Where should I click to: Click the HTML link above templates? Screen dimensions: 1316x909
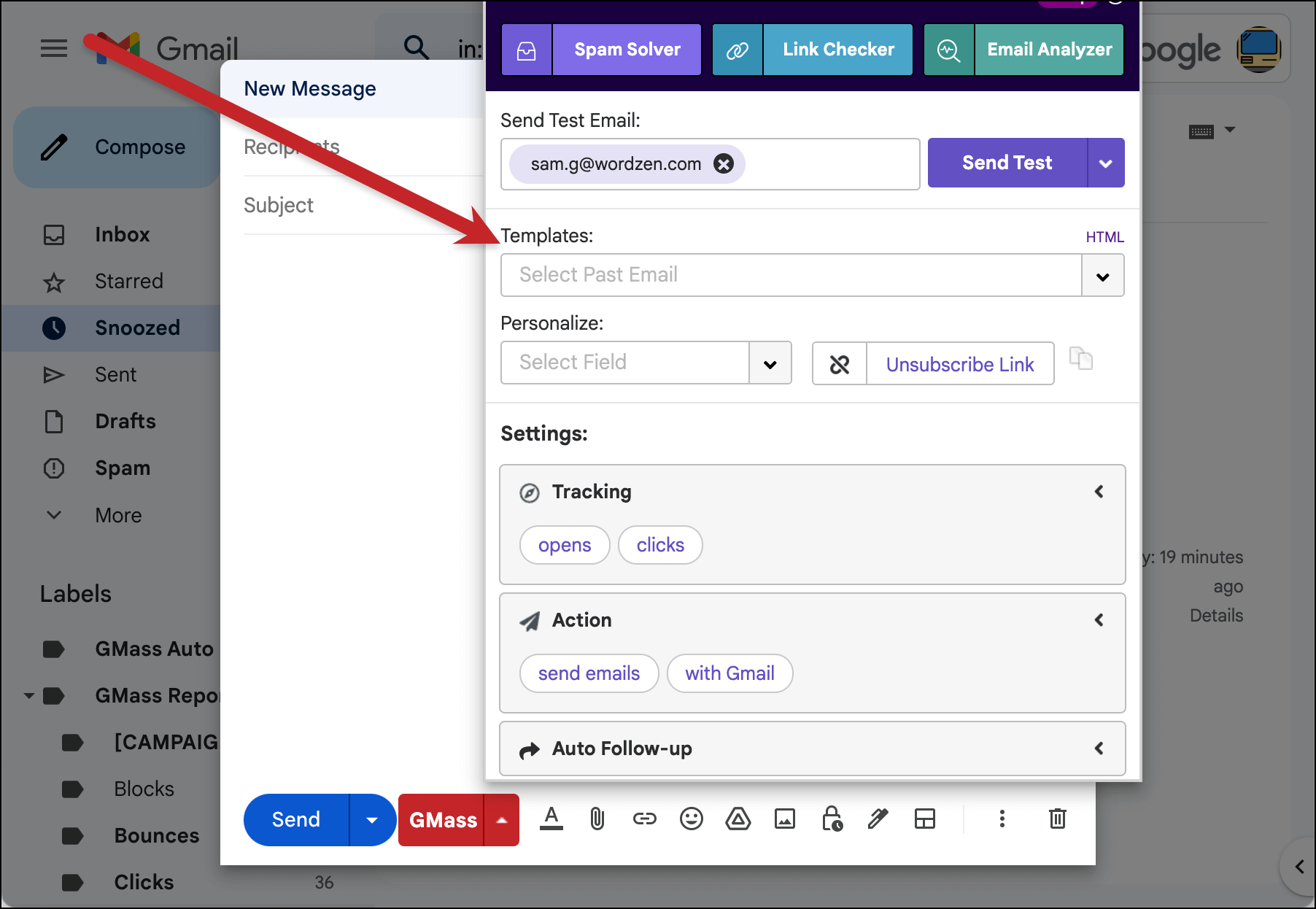[x=1104, y=237]
